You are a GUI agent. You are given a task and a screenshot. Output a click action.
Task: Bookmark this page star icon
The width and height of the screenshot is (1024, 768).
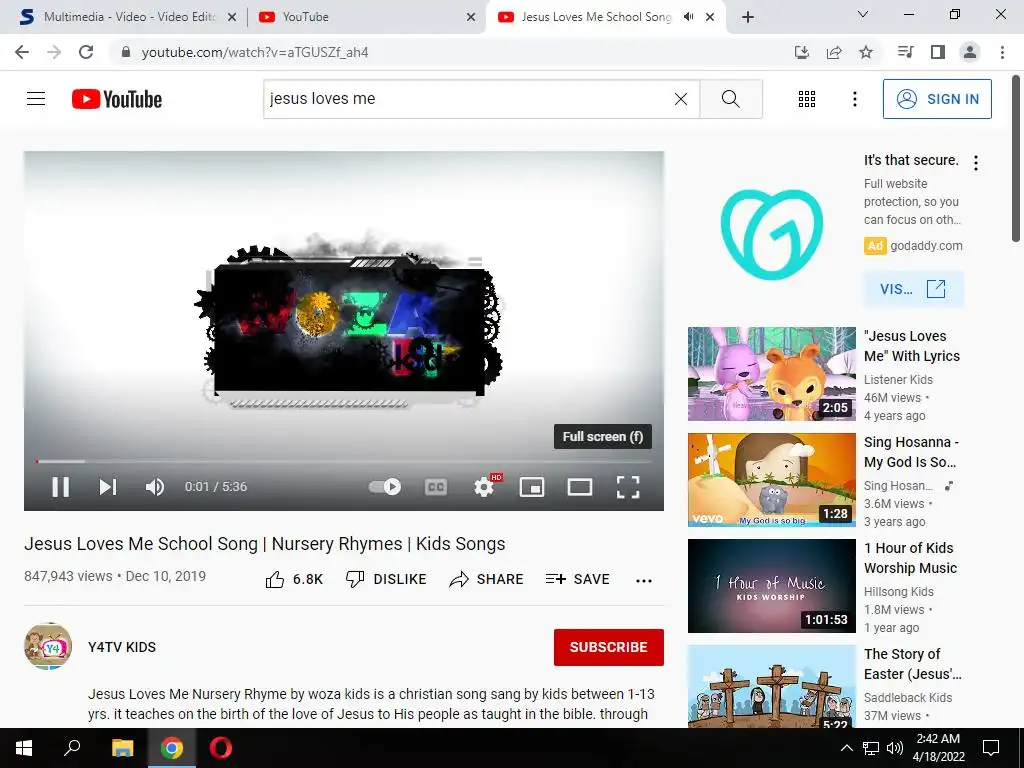(x=866, y=52)
